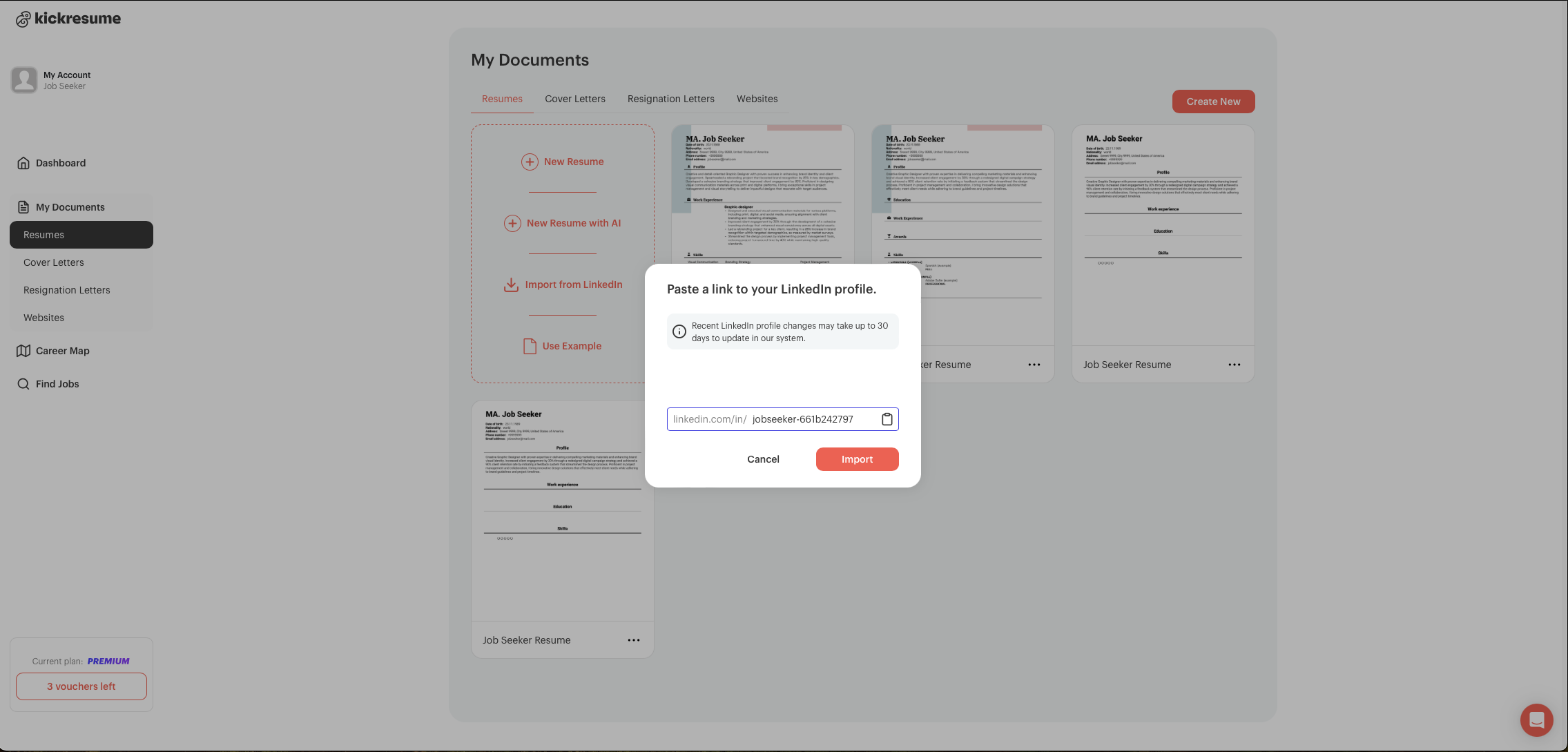Open the Websites tab
Viewport: 1568px width, 752px height.
pyautogui.click(x=757, y=99)
